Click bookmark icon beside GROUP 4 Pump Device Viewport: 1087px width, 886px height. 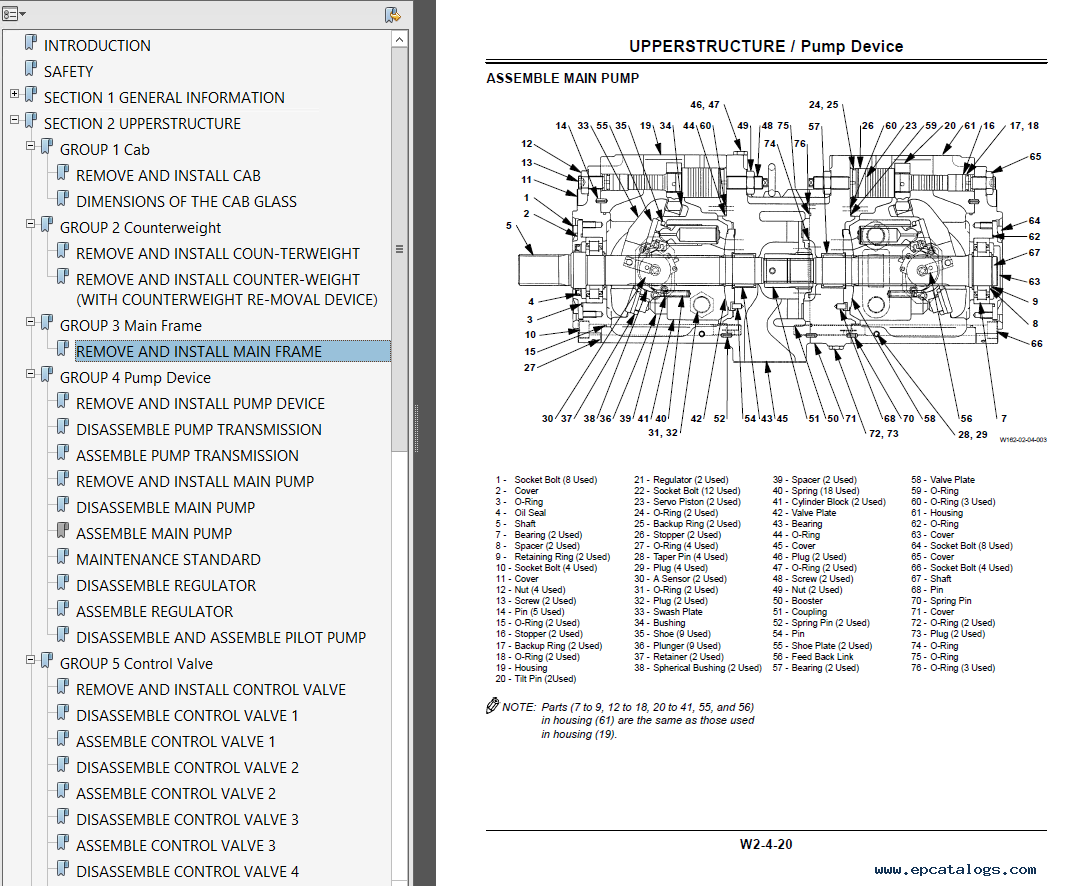[x=46, y=375]
